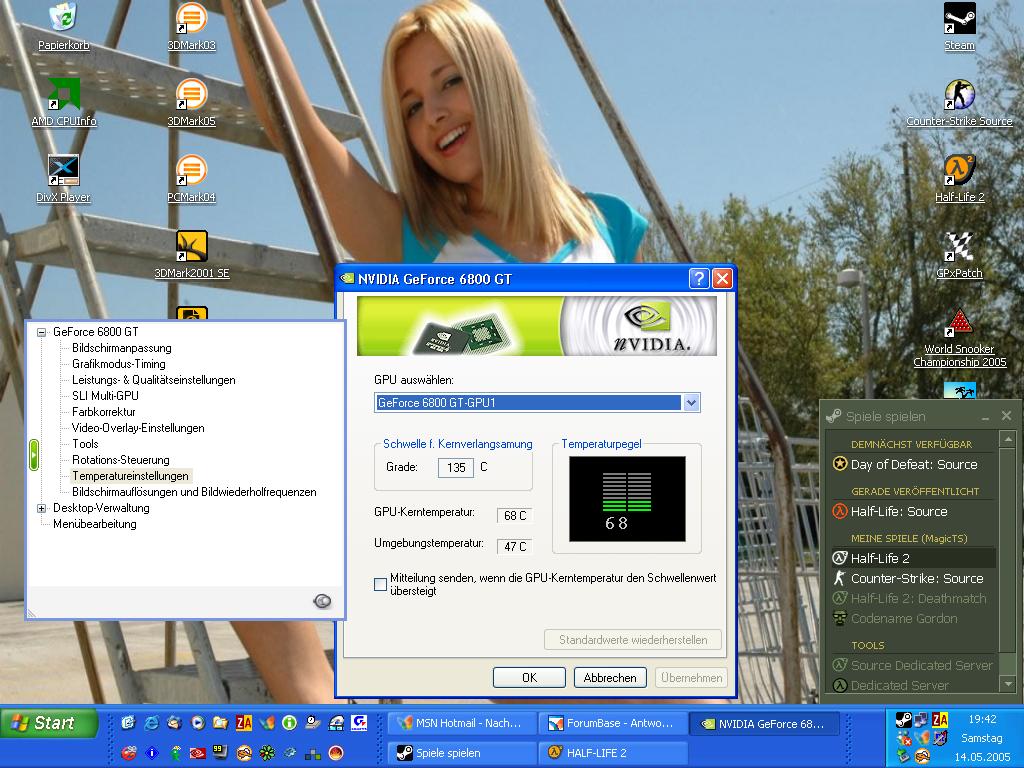Select Half-Life 2: Deathmatch in Steam list

tap(914, 598)
